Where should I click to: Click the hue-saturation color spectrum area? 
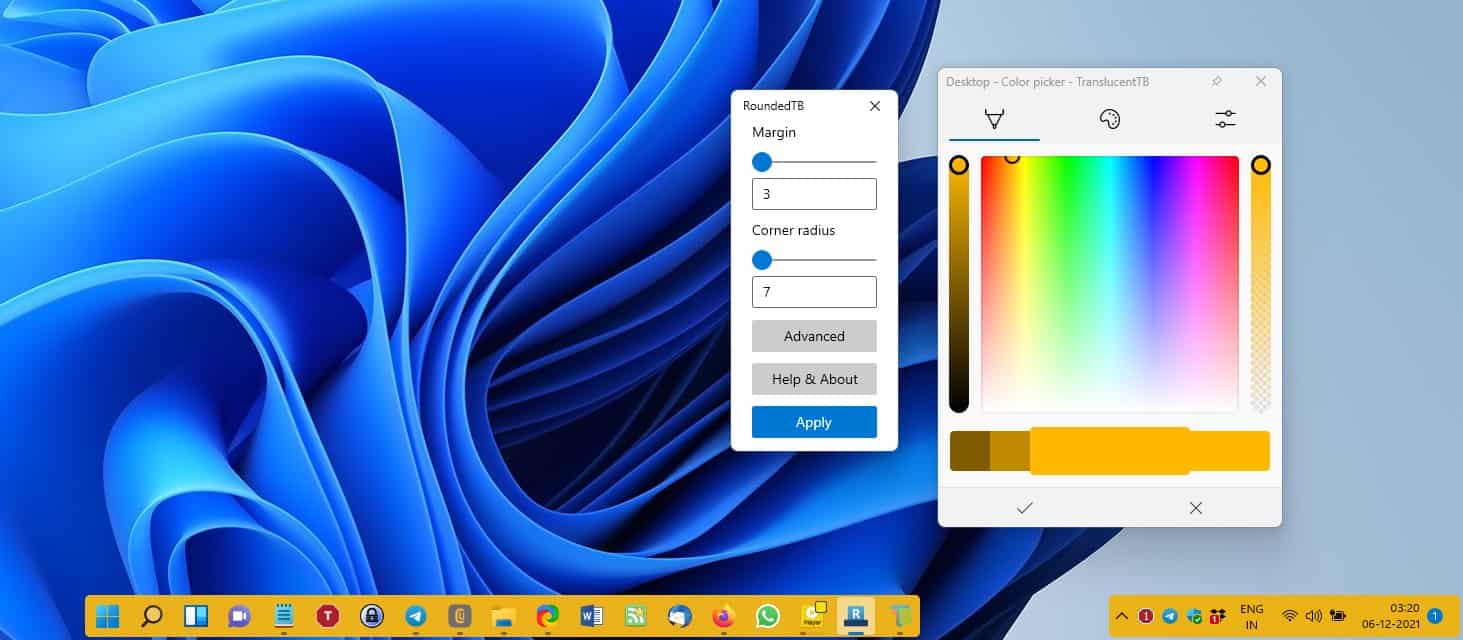tap(1109, 283)
